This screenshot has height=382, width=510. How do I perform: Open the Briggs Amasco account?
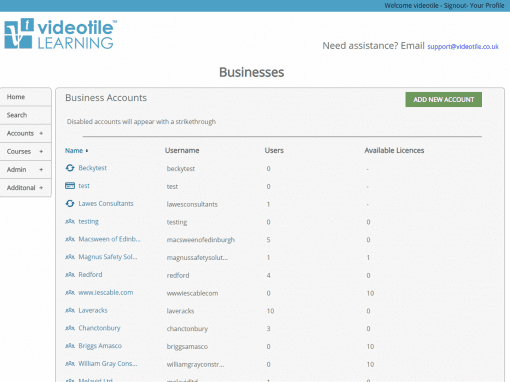(100, 346)
